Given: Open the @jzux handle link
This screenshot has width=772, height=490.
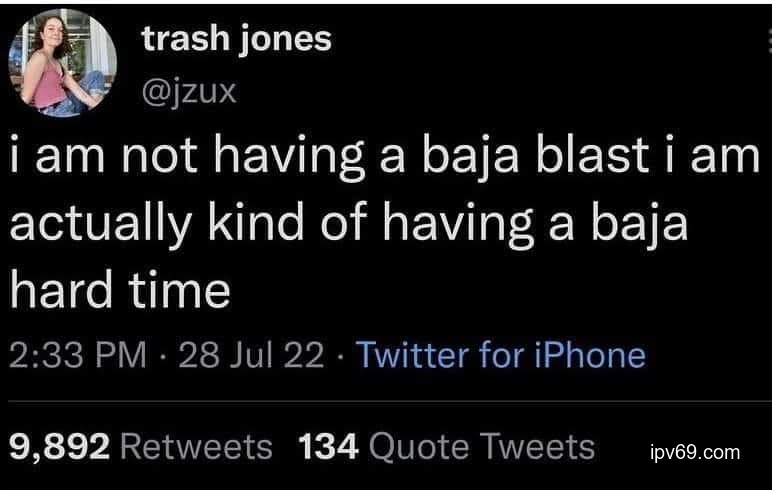Looking at the screenshot, I should (189, 92).
